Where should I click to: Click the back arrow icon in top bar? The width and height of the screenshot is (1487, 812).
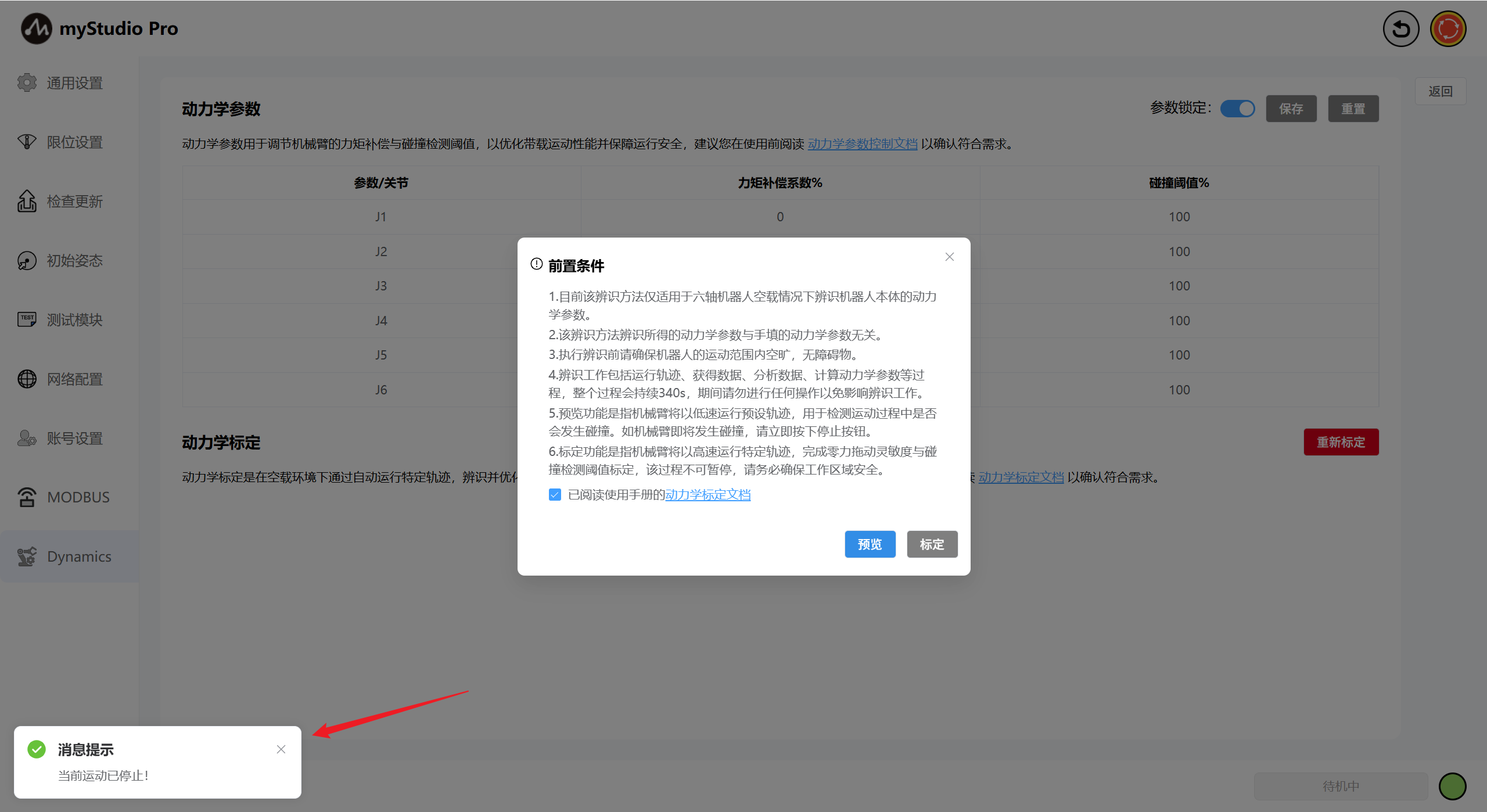[x=1400, y=28]
